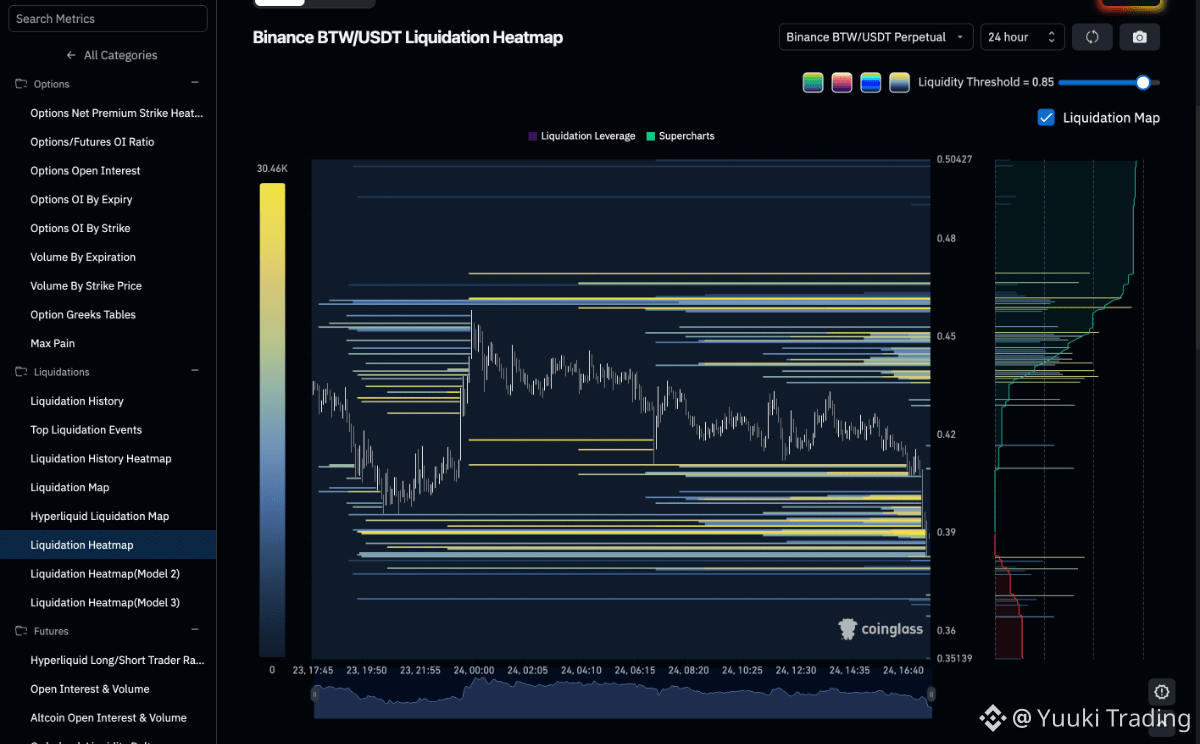1200x744 pixels.
Task: Click the Binance BTW/USDT Liquidation Heatmap title
Action: pos(408,38)
